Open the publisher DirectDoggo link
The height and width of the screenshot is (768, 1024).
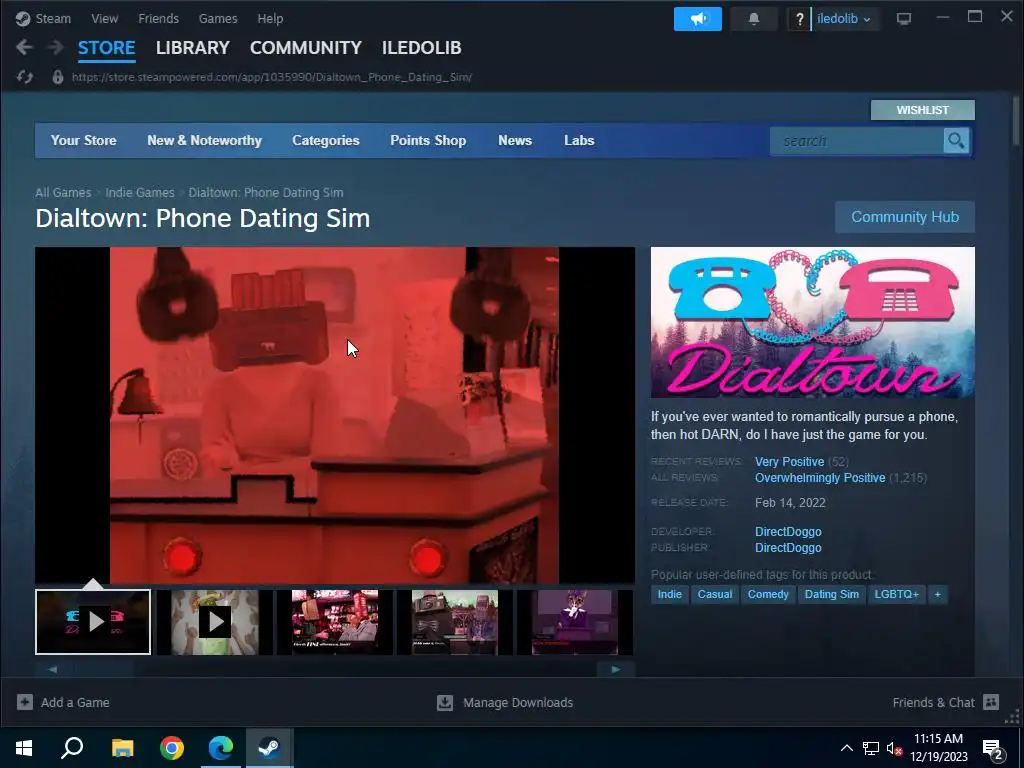click(x=788, y=548)
